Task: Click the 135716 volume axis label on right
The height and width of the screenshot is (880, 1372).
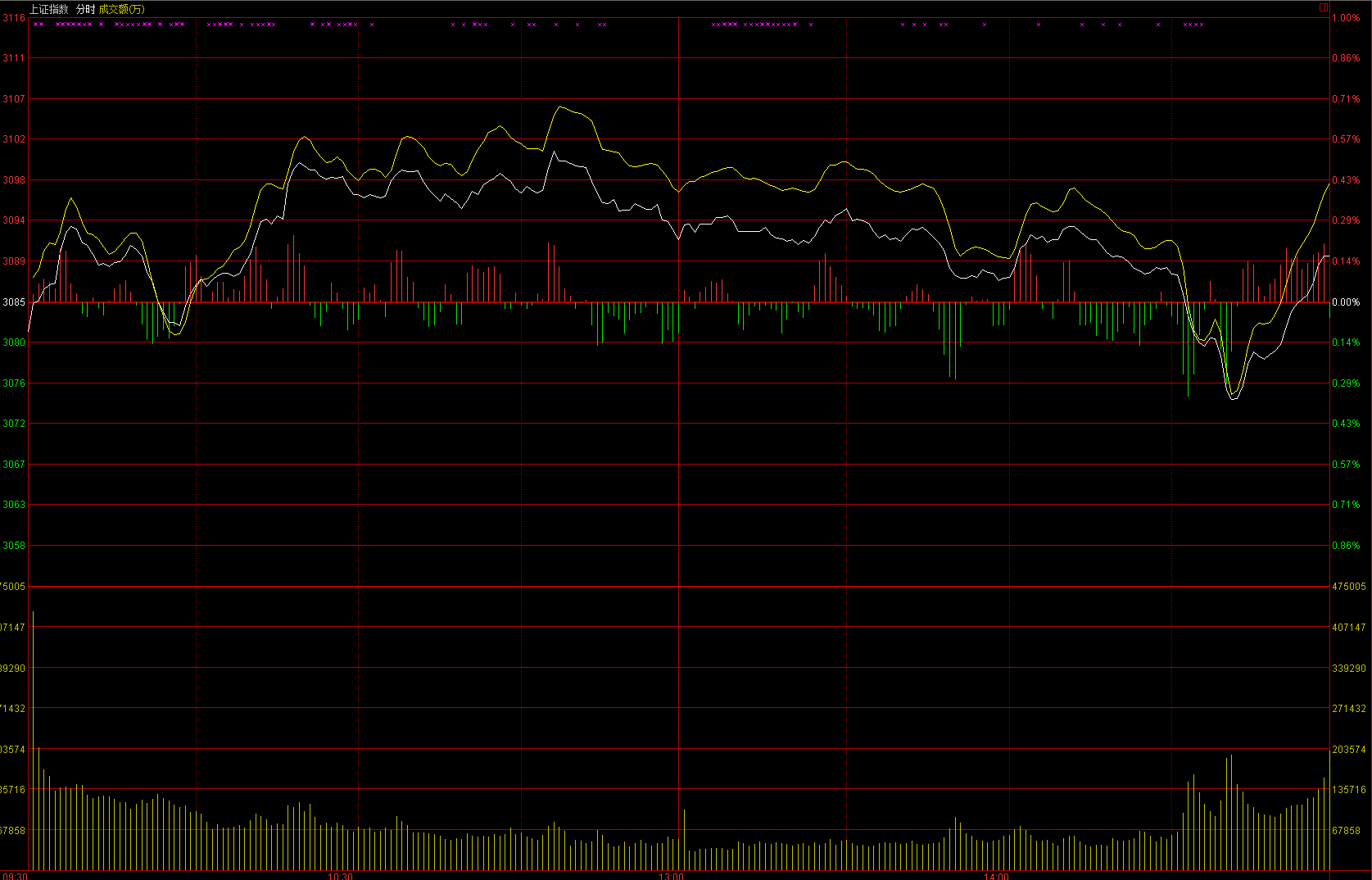Action: click(x=1349, y=790)
